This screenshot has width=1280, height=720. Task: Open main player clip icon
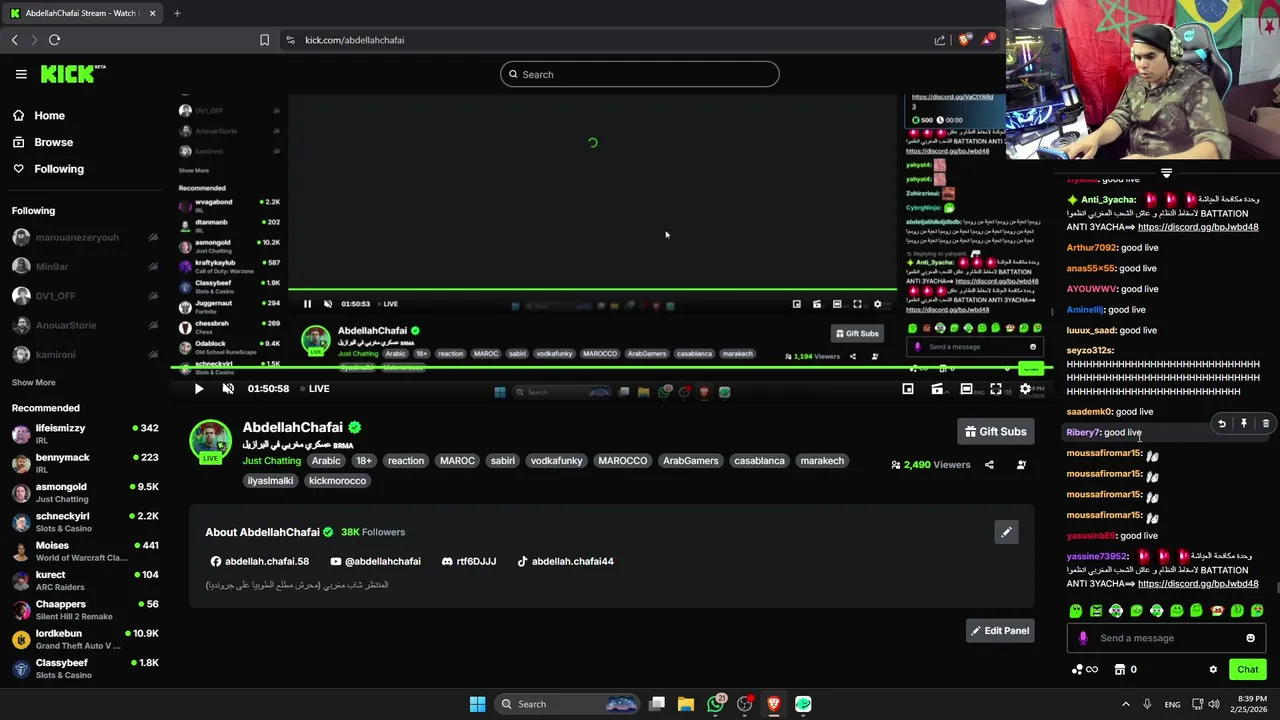click(937, 389)
